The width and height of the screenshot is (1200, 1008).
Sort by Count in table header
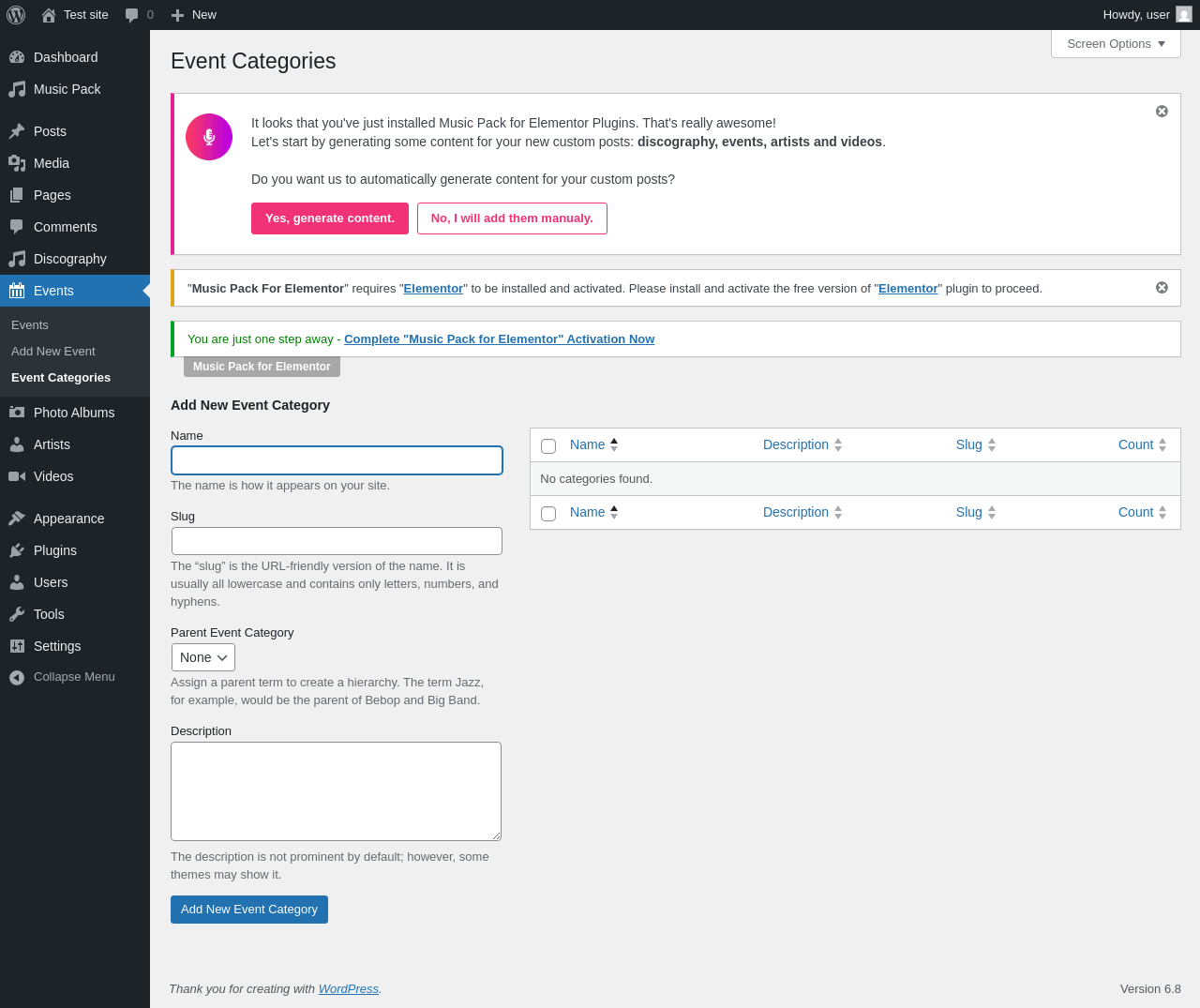coord(1143,444)
